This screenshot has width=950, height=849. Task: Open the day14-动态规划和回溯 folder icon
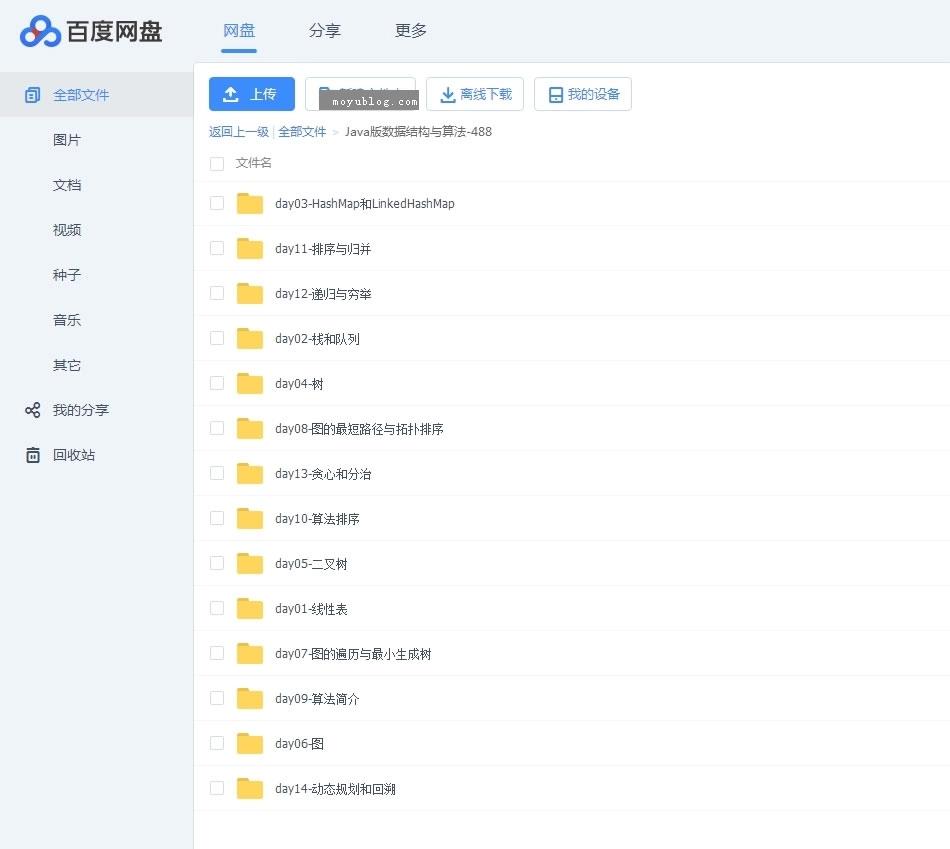(249, 789)
